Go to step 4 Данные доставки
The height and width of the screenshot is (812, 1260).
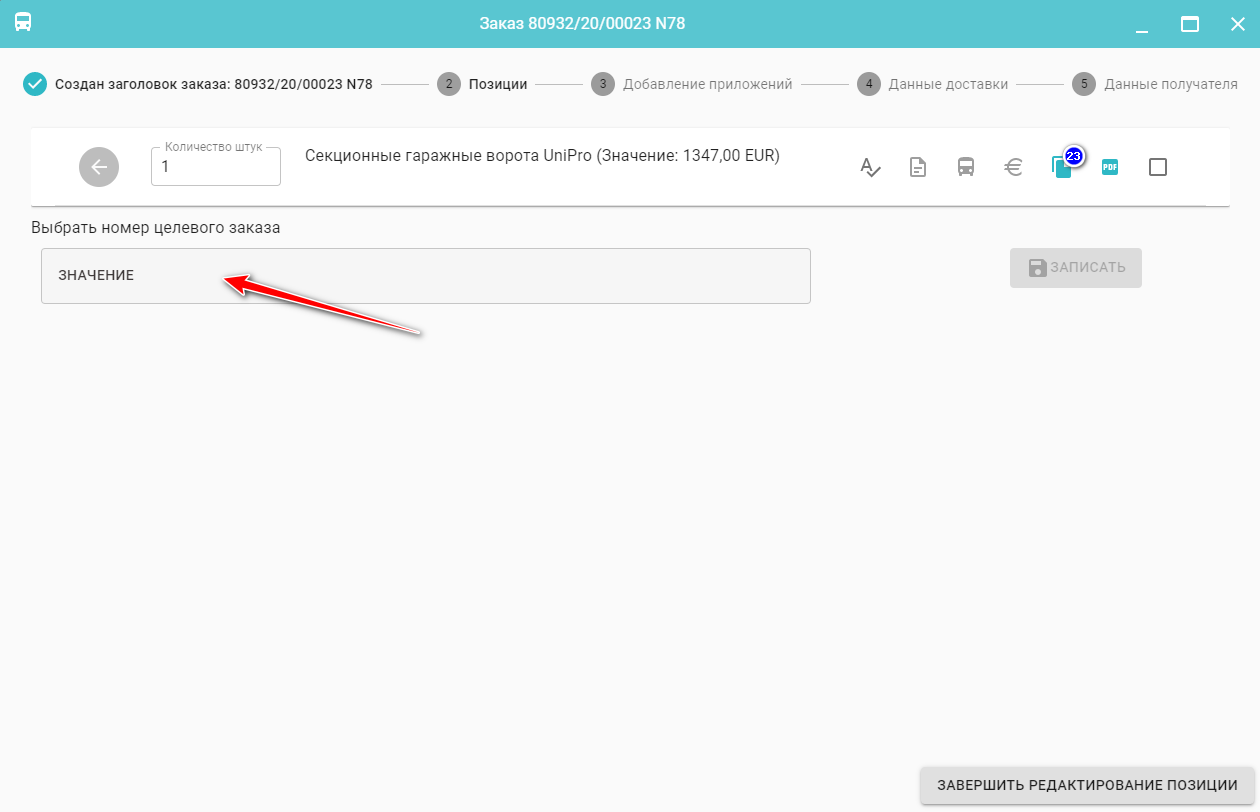932,84
